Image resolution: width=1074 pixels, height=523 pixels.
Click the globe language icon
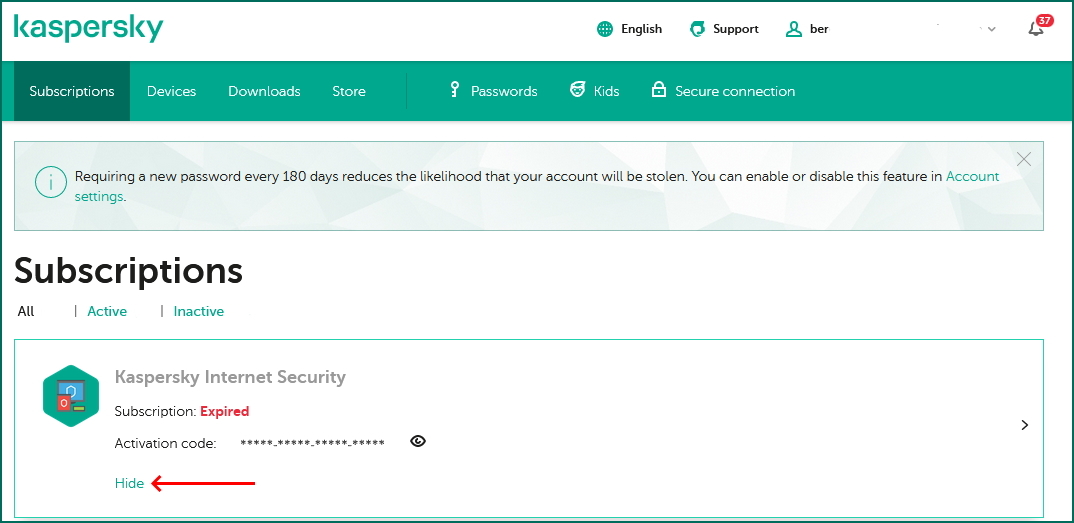click(x=605, y=29)
